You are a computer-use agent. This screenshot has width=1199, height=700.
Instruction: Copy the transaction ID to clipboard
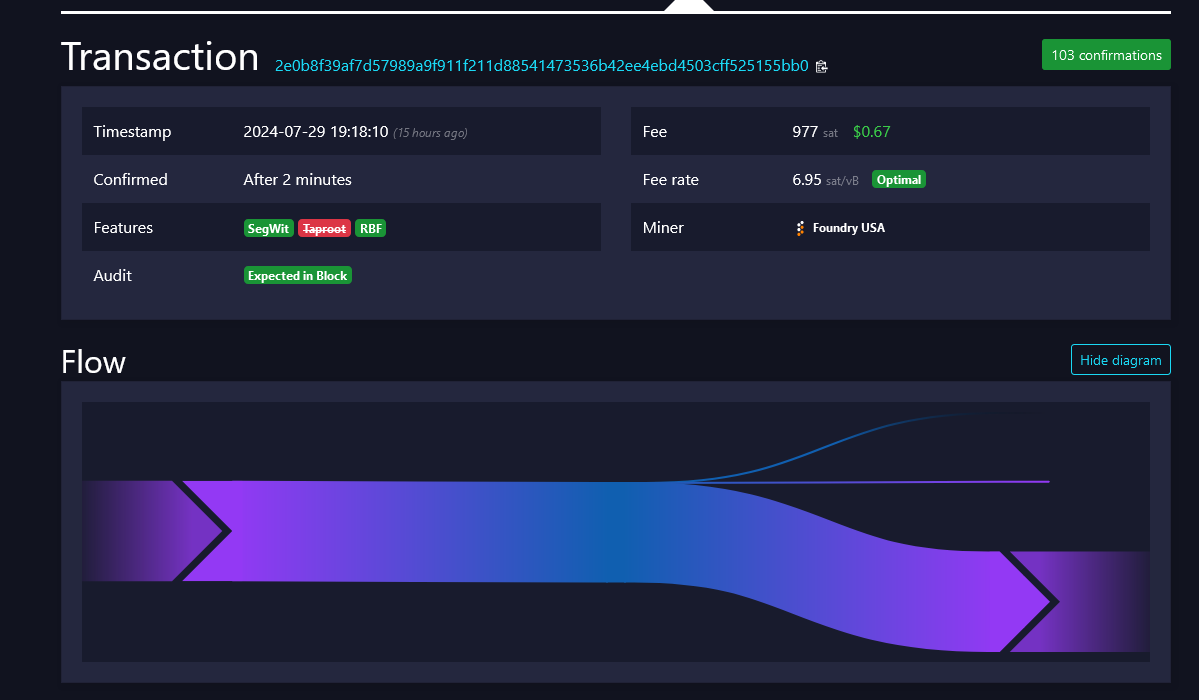coord(822,66)
